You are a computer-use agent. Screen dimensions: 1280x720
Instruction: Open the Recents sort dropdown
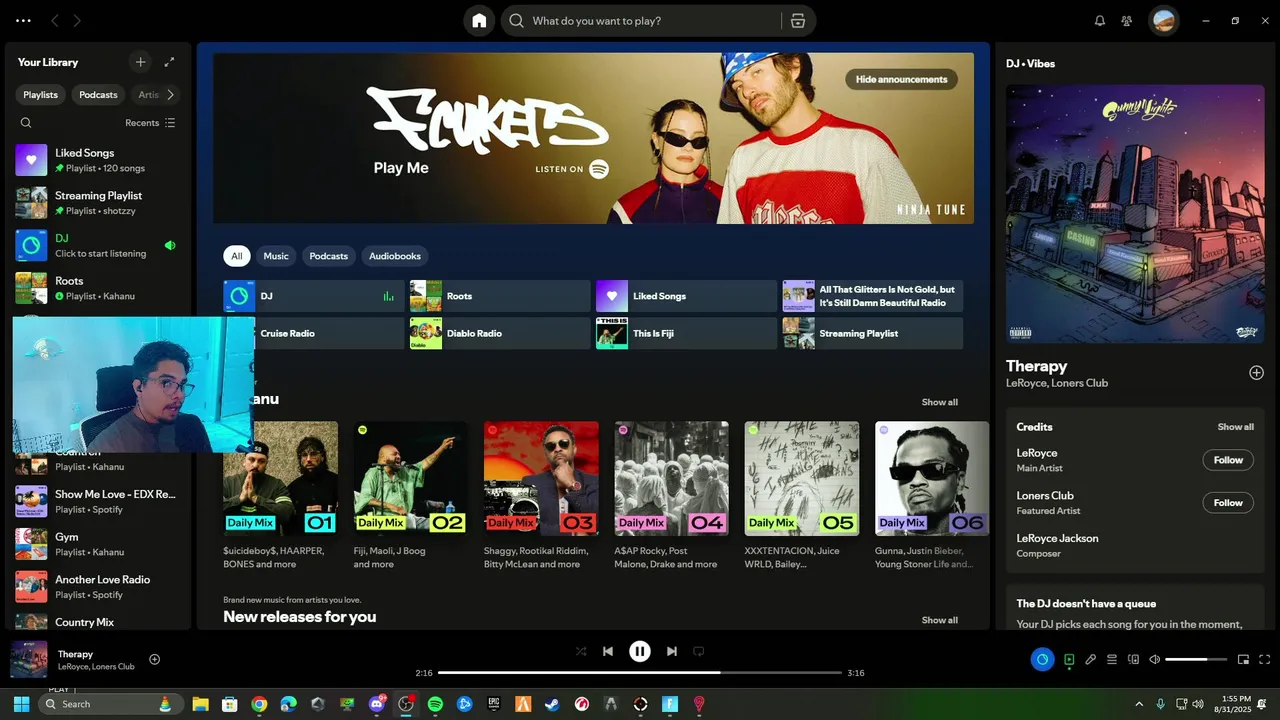pos(150,123)
